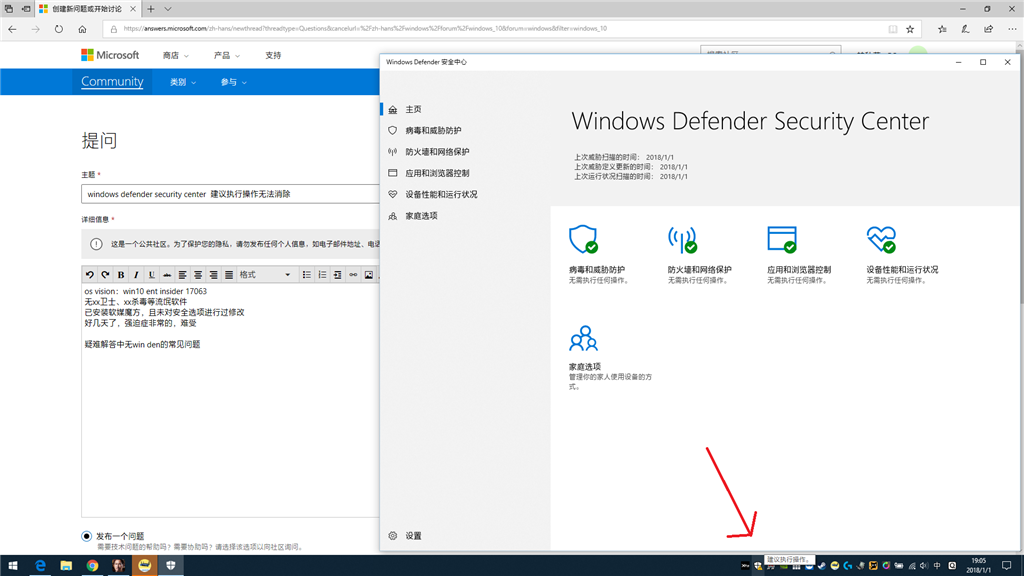Open the App and browser control tile

[x=782, y=240]
